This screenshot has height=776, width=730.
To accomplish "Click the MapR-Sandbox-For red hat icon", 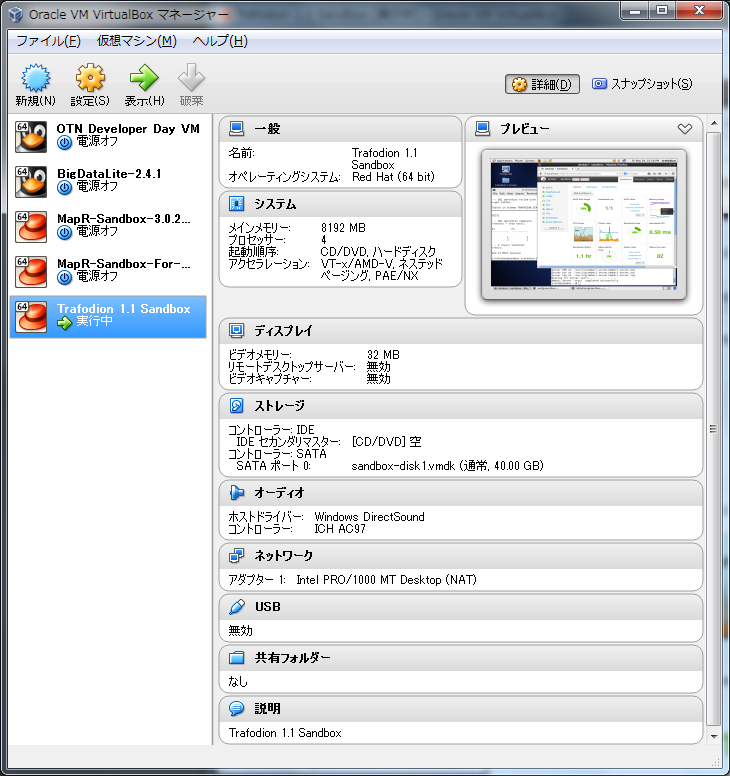I will (x=31, y=272).
